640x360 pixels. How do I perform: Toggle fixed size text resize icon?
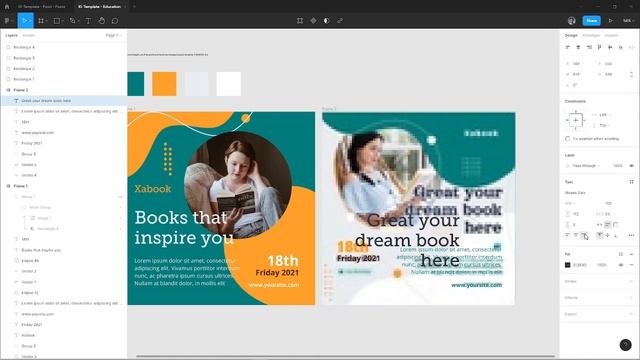point(616,224)
